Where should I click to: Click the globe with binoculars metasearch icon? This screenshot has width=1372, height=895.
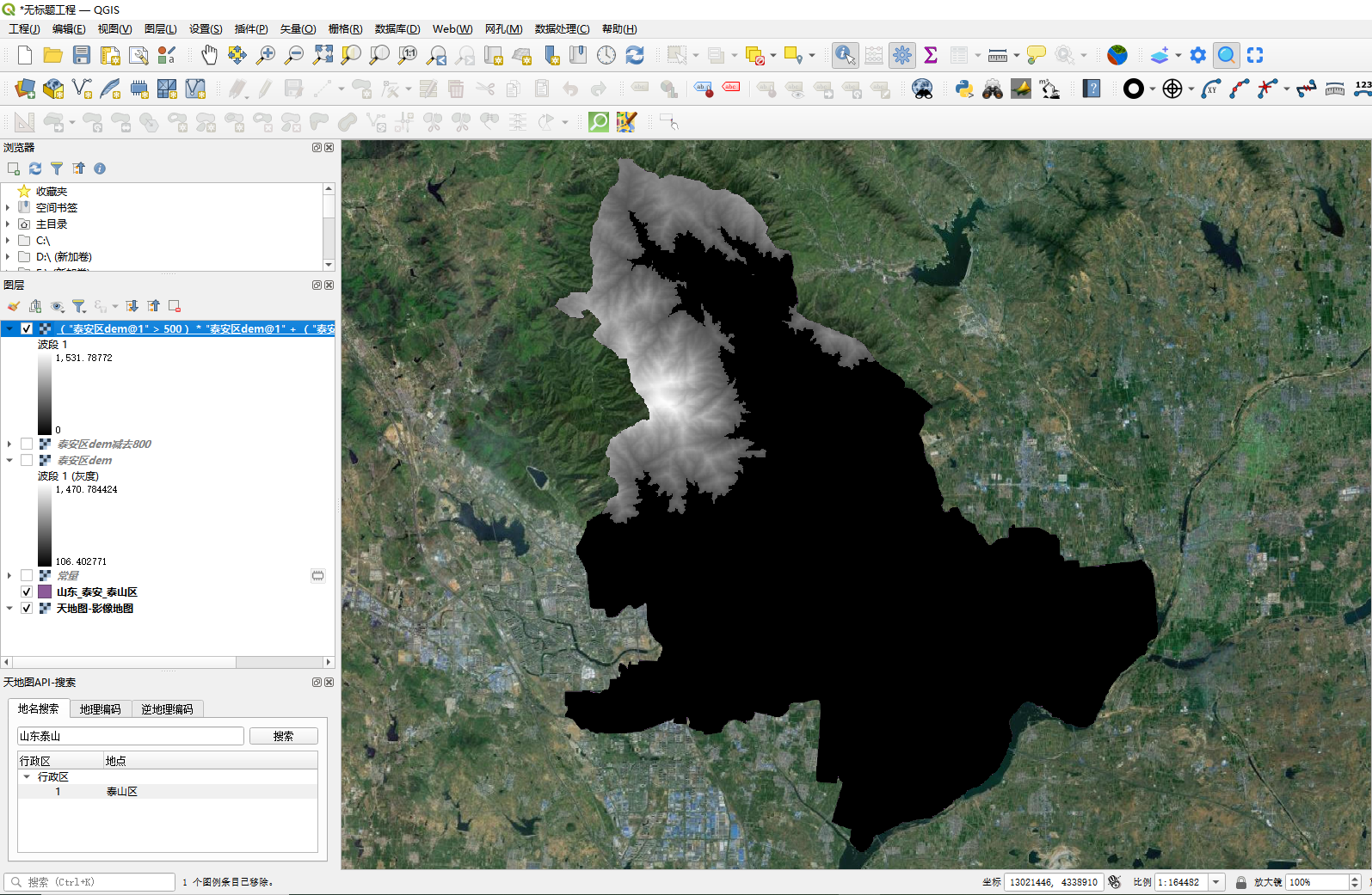tap(922, 89)
